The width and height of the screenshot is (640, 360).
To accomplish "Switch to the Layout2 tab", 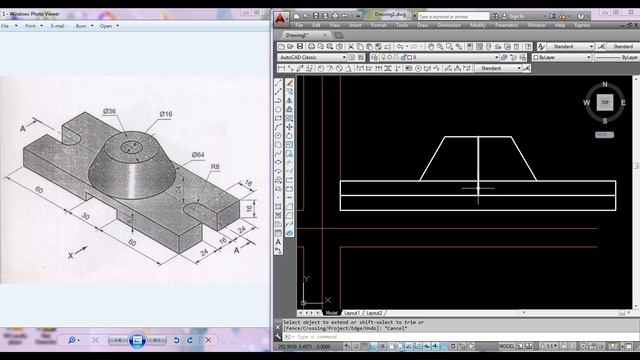I will (374, 313).
